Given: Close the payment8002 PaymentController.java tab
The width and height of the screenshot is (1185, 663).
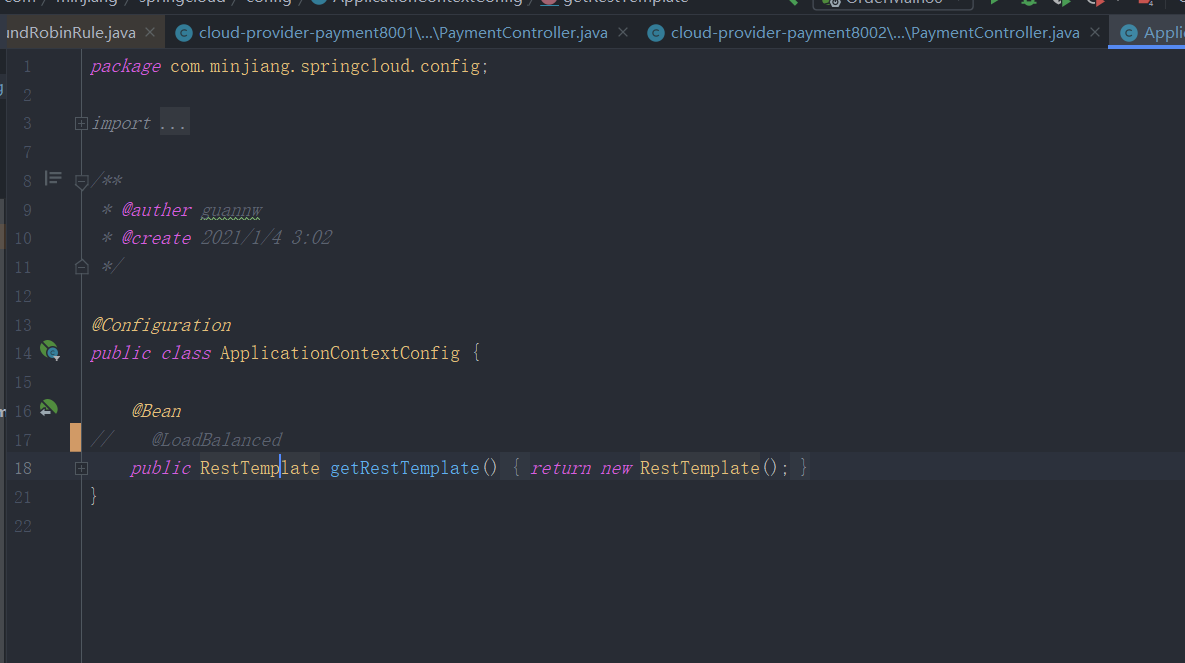Looking at the screenshot, I should point(1095,33).
